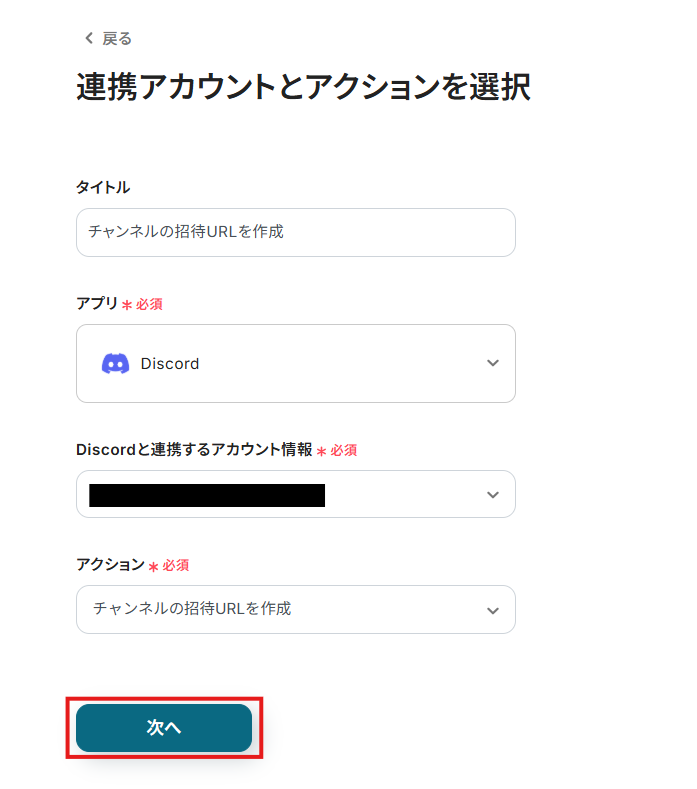The width and height of the screenshot is (697, 789).
Task: Click the Discord logo icon
Action: (115, 364)
